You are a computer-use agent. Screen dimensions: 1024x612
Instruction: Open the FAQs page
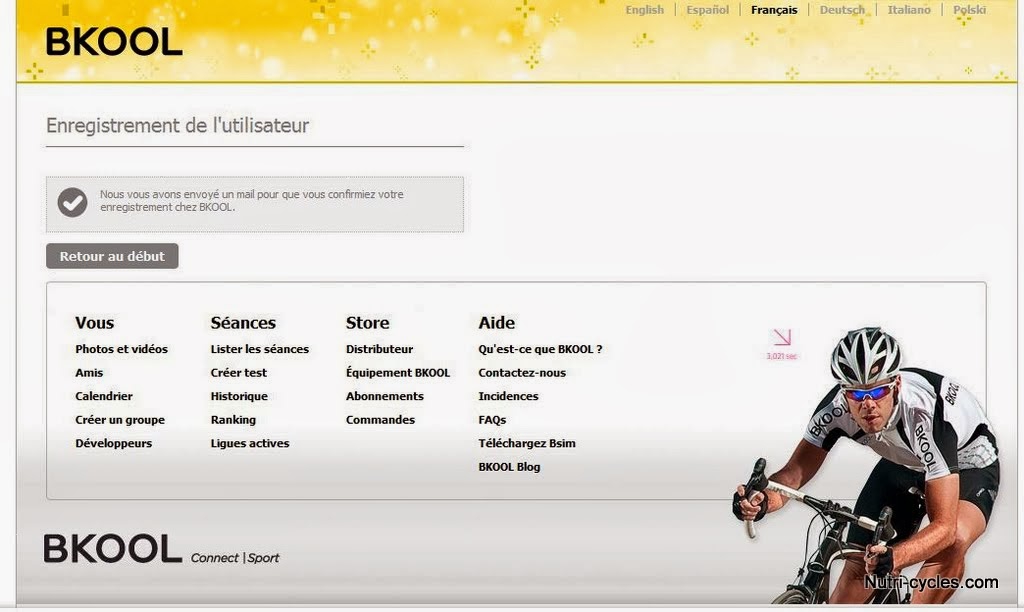pos(492,419)
